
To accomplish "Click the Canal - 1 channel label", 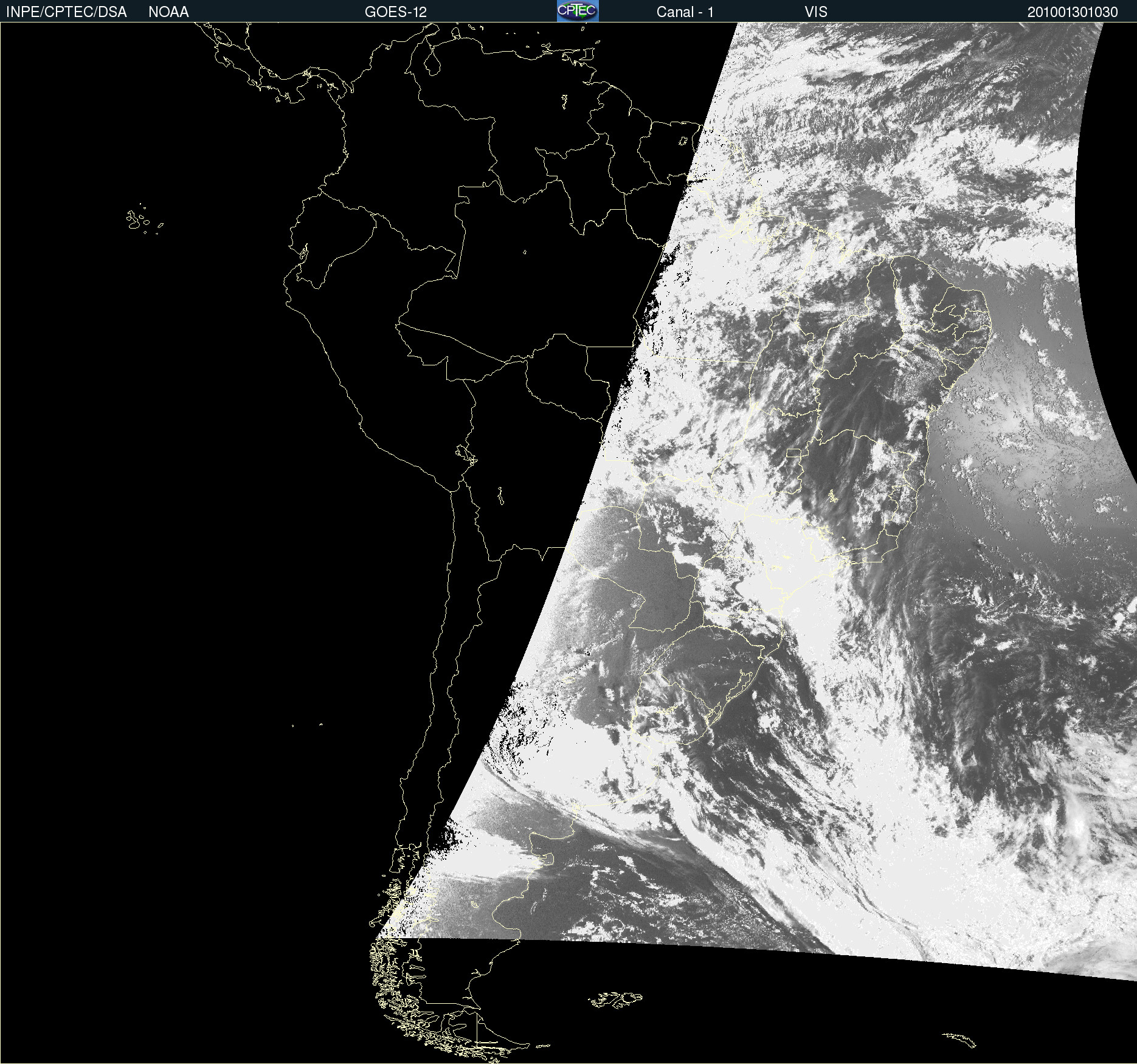I will 685,12.
